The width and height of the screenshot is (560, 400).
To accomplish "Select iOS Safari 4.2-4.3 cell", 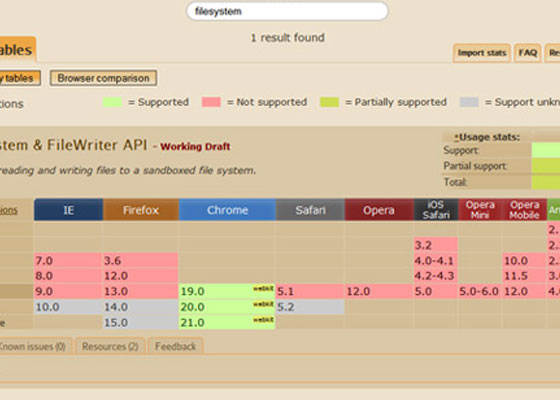I will pyautogui.click(x=436, y=276).
